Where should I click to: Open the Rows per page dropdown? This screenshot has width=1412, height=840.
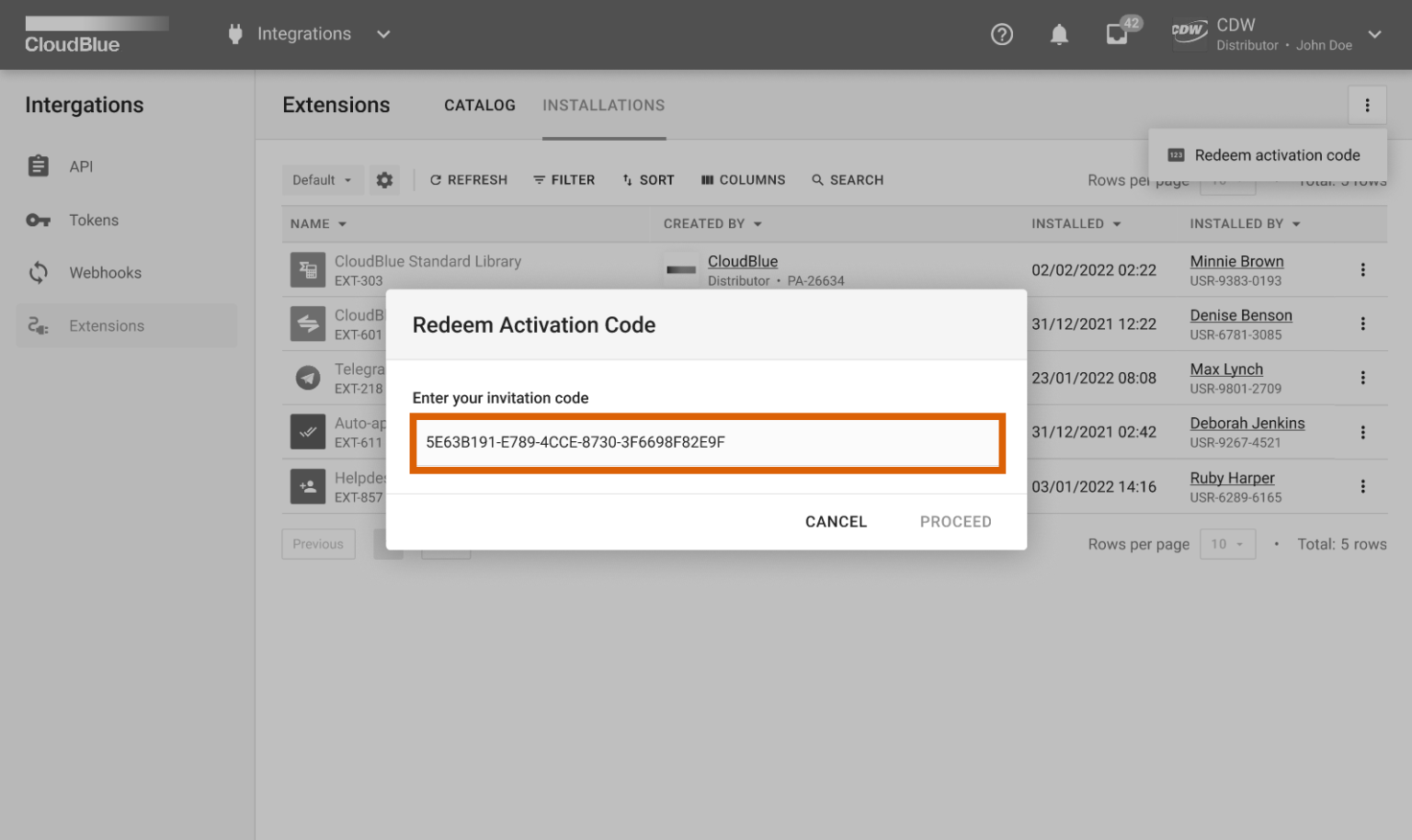coord(1227,543)
